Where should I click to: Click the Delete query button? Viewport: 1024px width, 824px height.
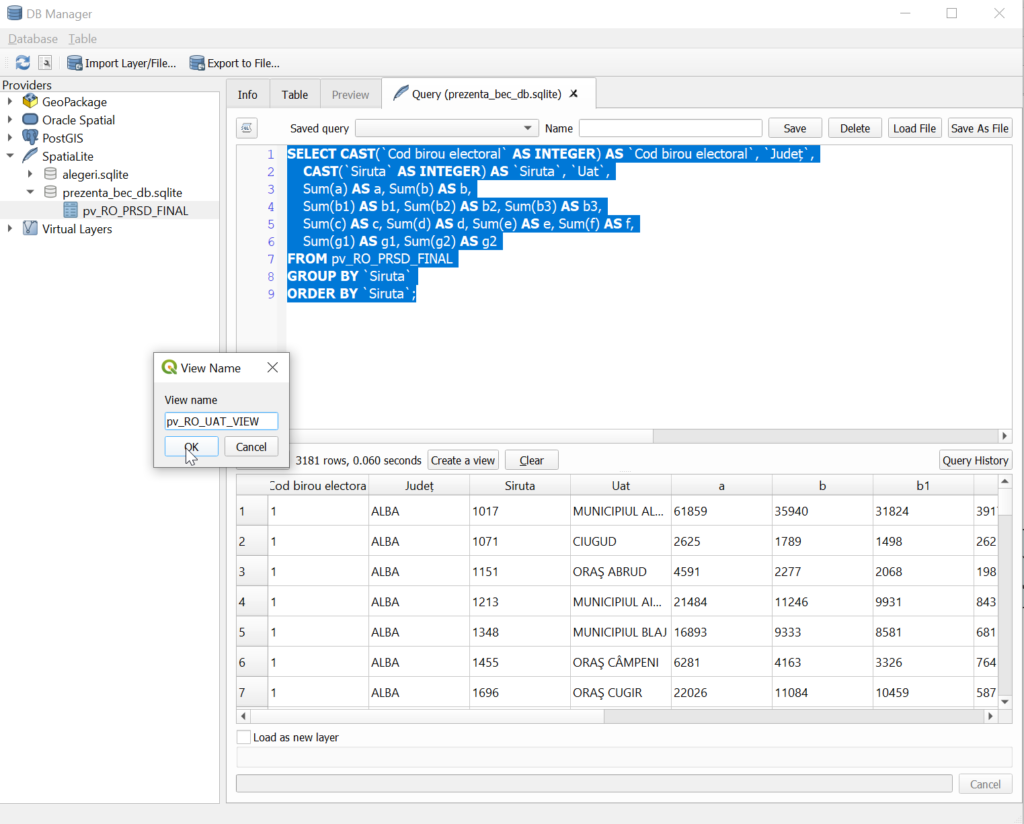coord(855,128)
